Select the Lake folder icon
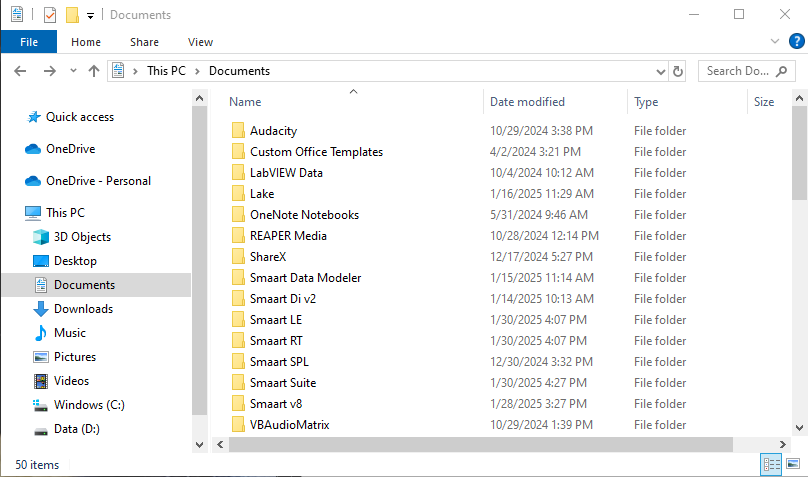Image resolution: width=808 pixels, height=477 pixels. coord(238,194)
